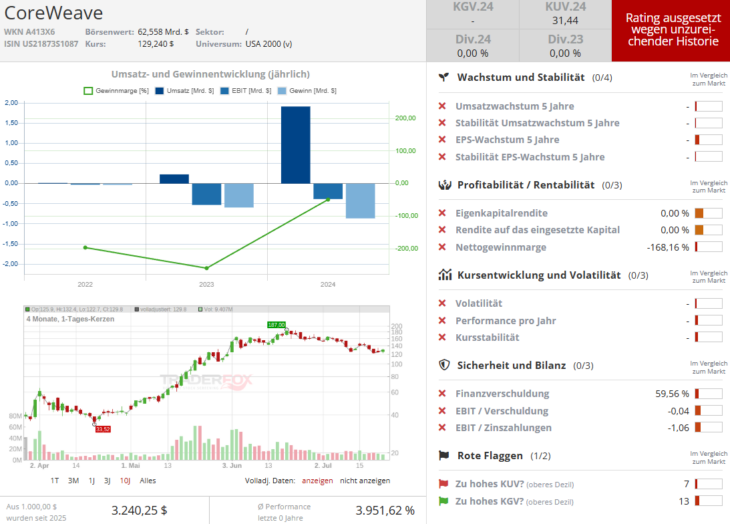Click nicht anzeigen for Volladj. Daten
Screen dimensions: 730x524
[x=365, y=481]
